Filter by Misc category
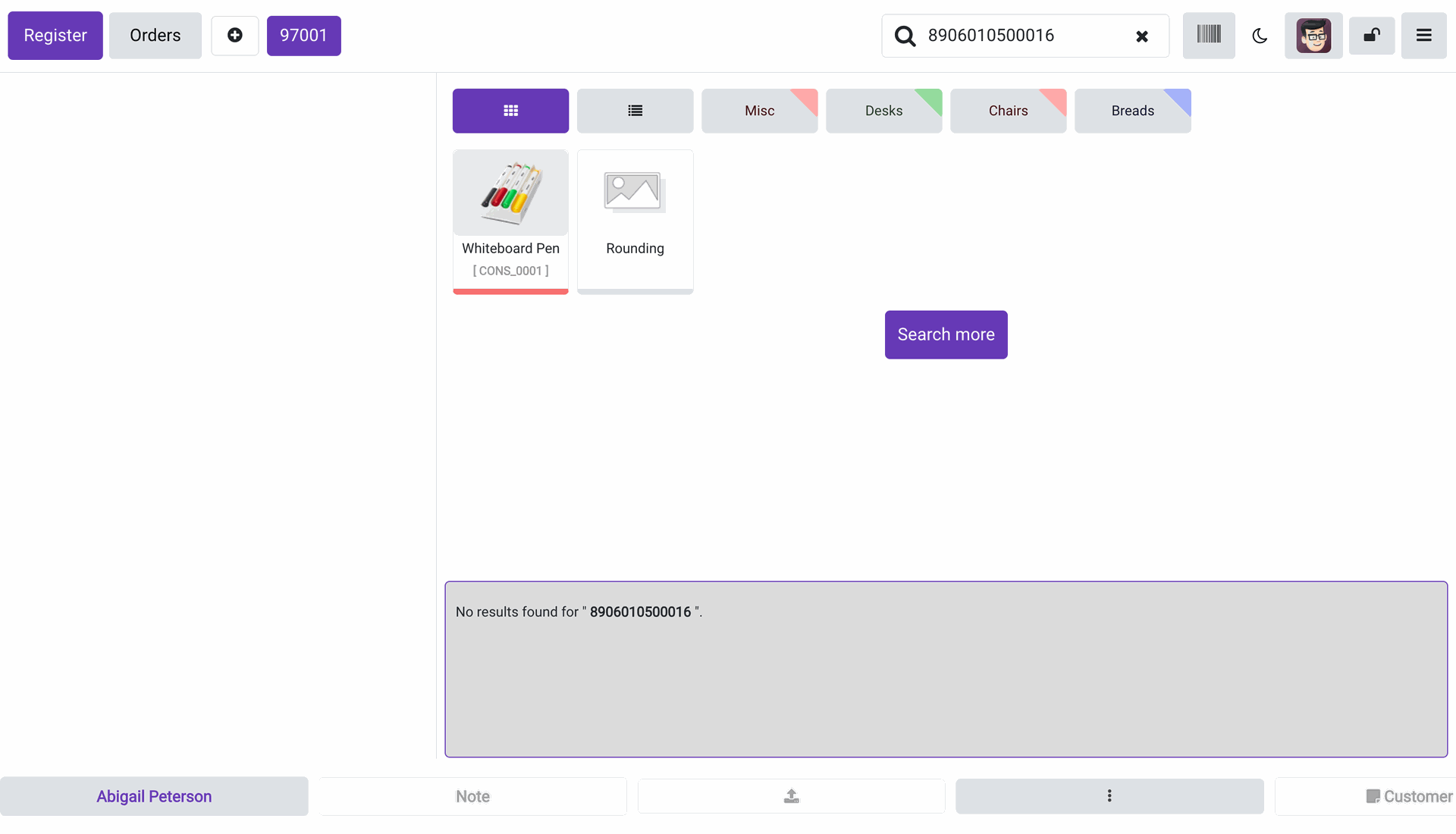Image resolution: width=1456 pixels, height=834 pixels. (x=760, y=111)
